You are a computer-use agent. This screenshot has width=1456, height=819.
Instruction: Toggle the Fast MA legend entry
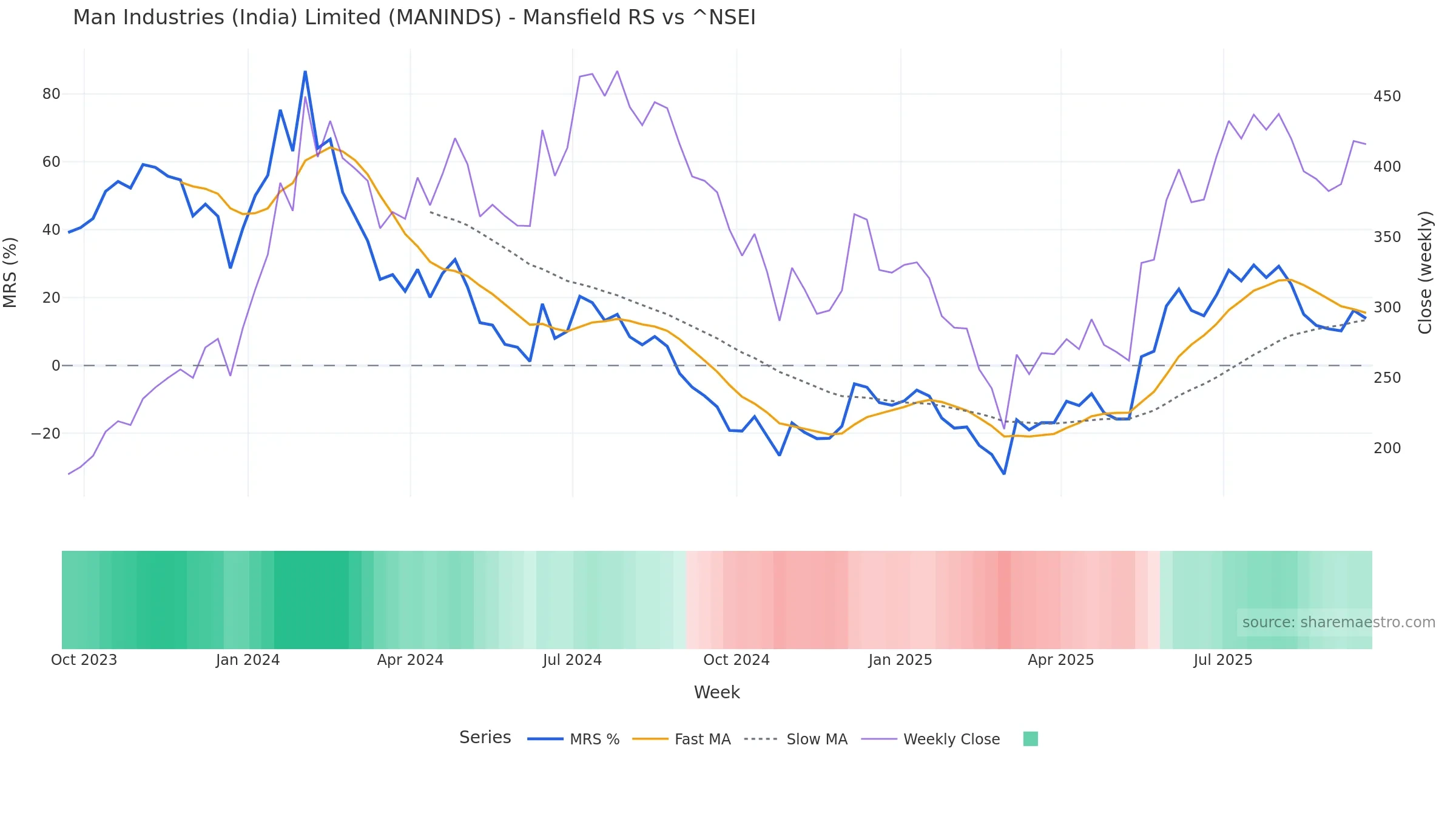pos(681,739)
